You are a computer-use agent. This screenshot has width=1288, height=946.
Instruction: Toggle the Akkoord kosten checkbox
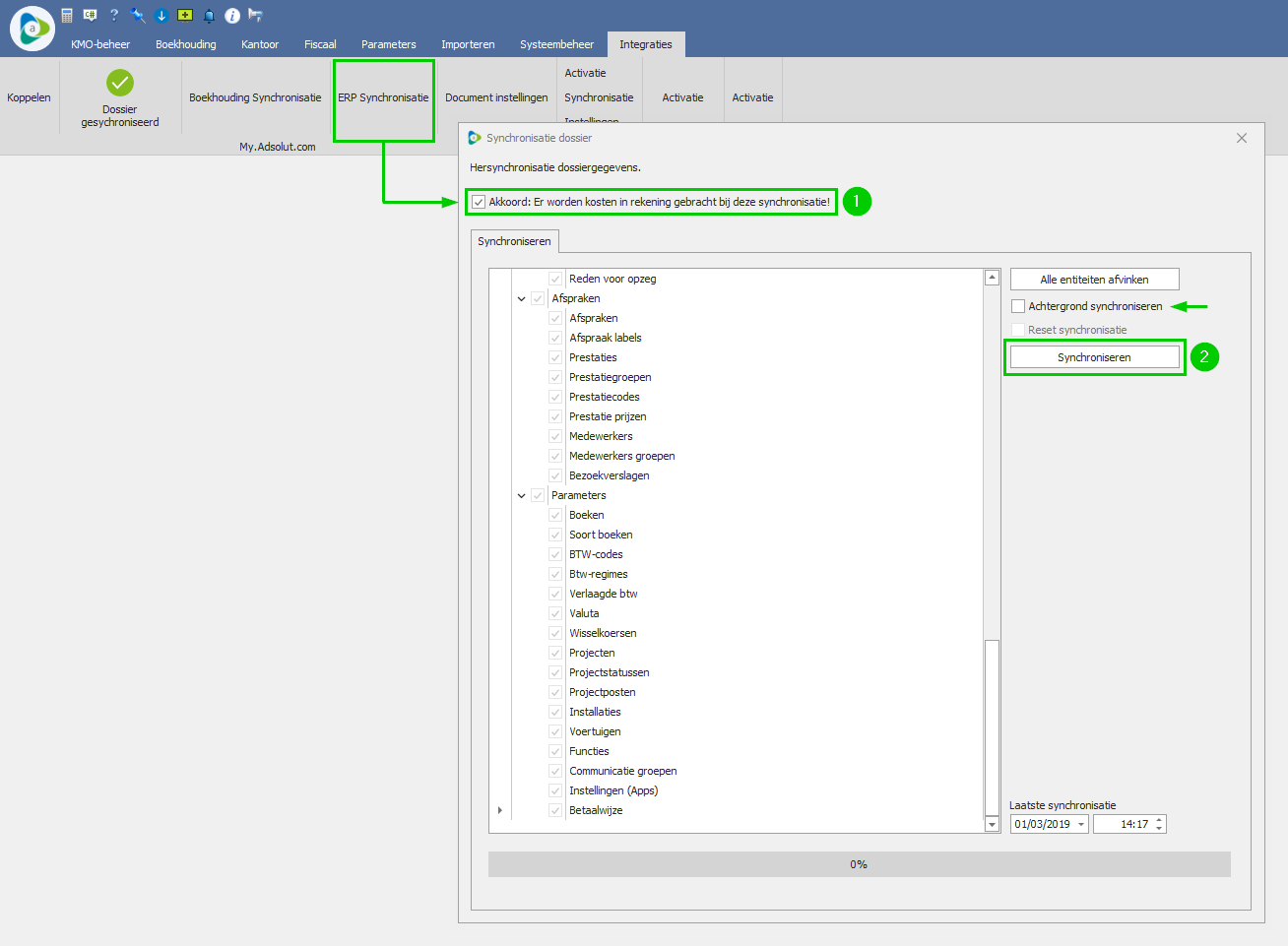(x=479, y=202)
